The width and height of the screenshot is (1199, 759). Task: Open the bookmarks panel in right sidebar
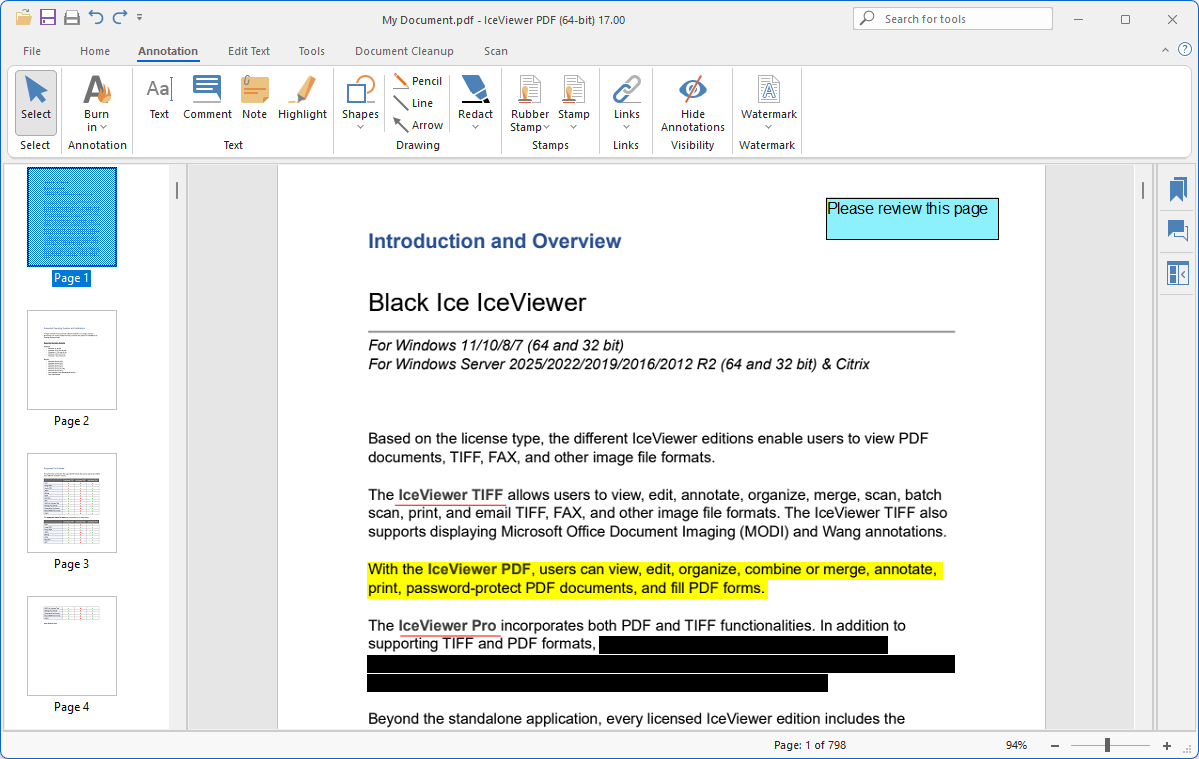click(x=1178, y=189)
